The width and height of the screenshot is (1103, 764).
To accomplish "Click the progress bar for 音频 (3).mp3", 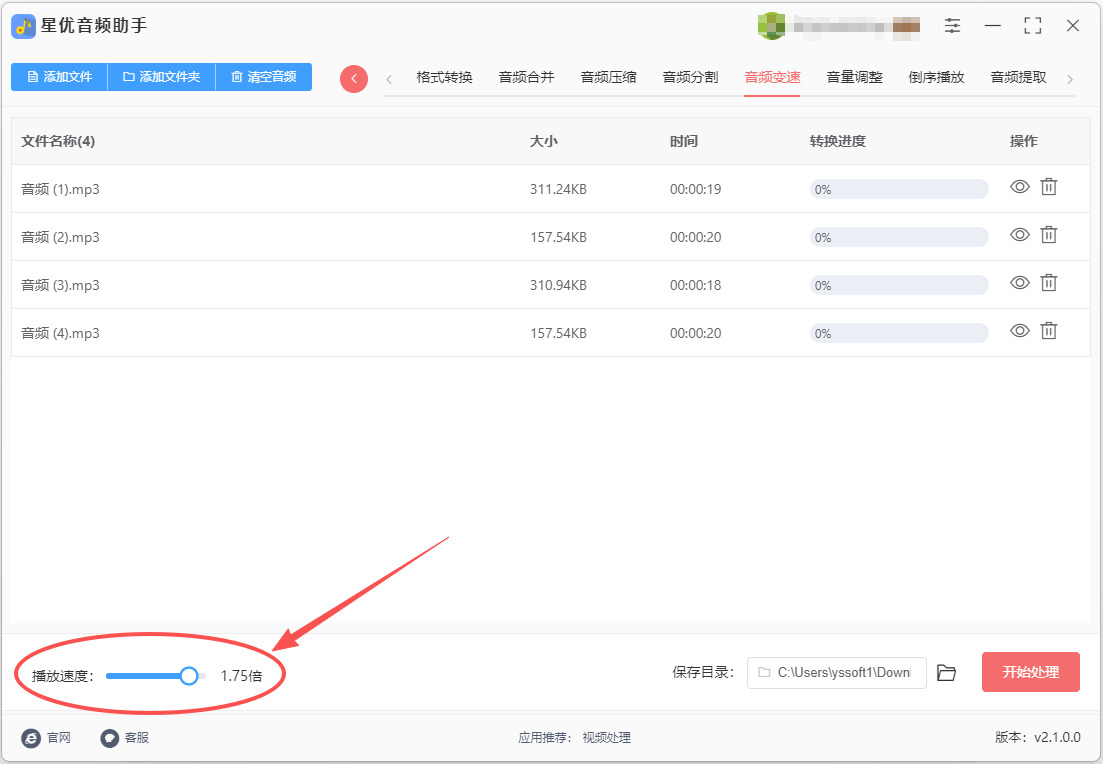I will coord(899,285).
